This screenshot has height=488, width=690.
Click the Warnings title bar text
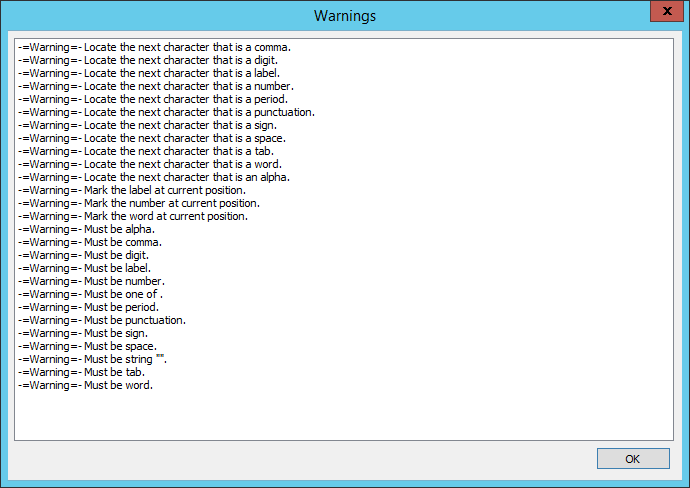[344, 16]
